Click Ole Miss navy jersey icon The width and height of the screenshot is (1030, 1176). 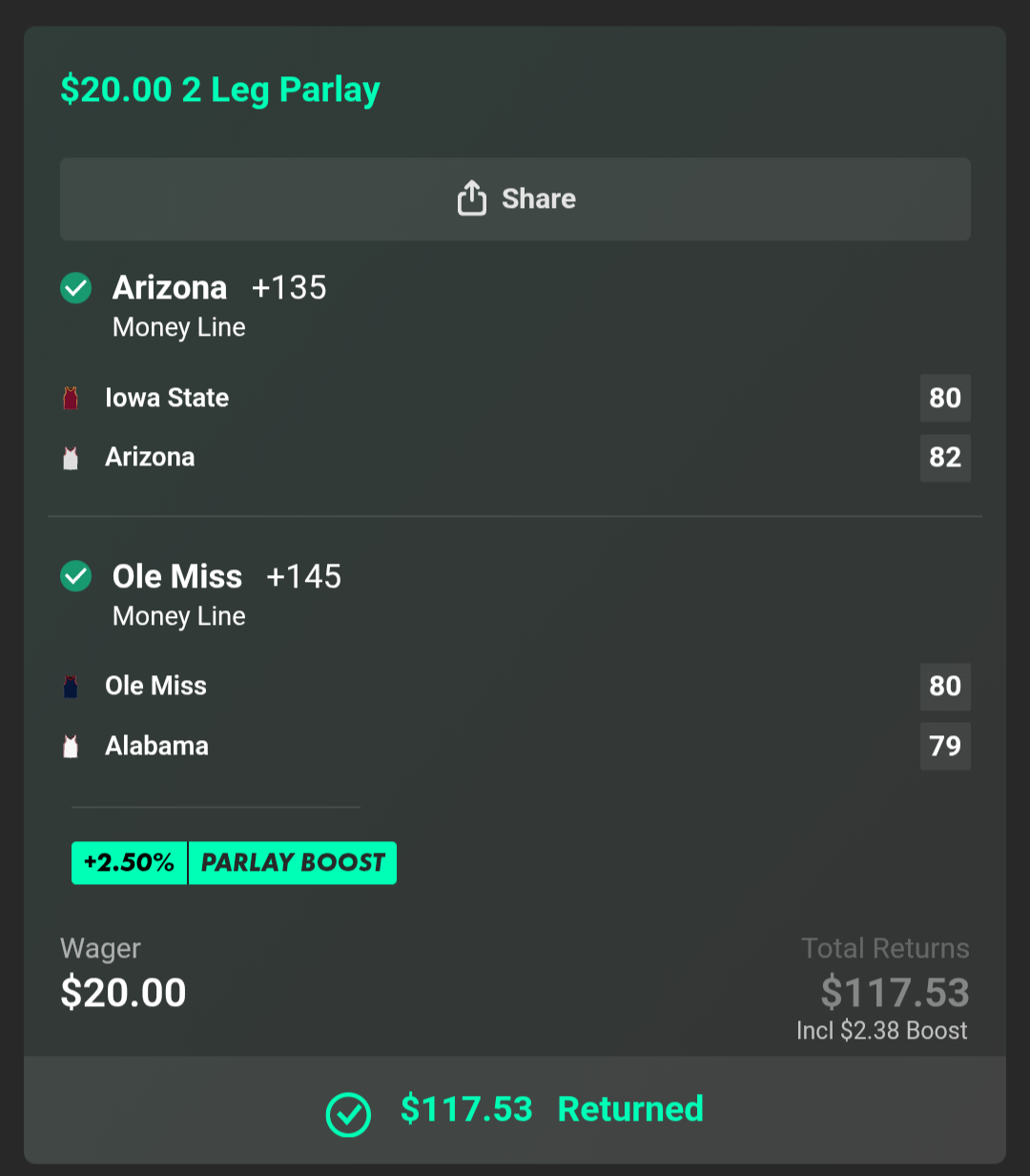point(71,686)
